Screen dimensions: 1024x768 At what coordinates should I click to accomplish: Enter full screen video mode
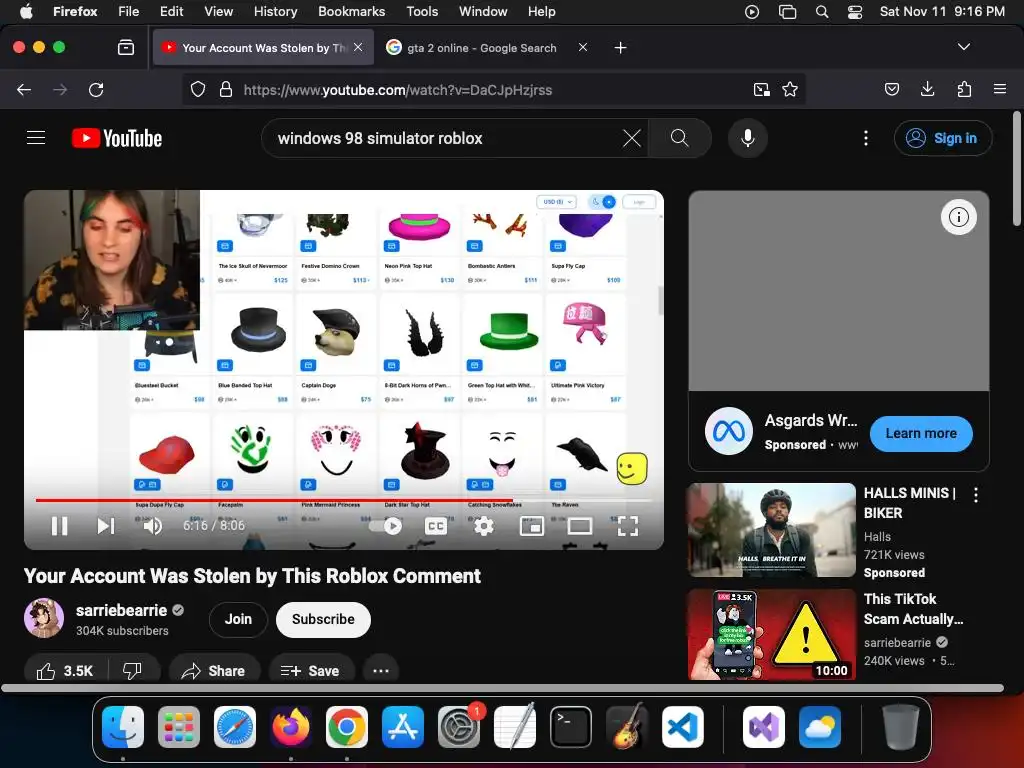(628, 526)
